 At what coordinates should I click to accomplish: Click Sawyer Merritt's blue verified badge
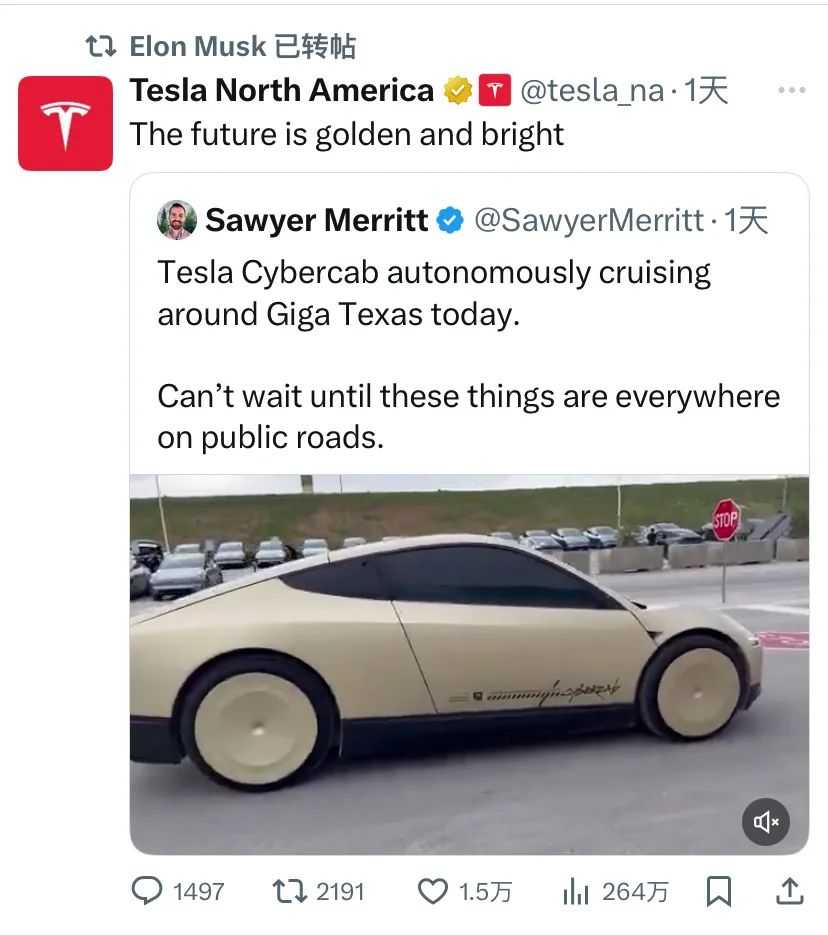pos(450,220)
